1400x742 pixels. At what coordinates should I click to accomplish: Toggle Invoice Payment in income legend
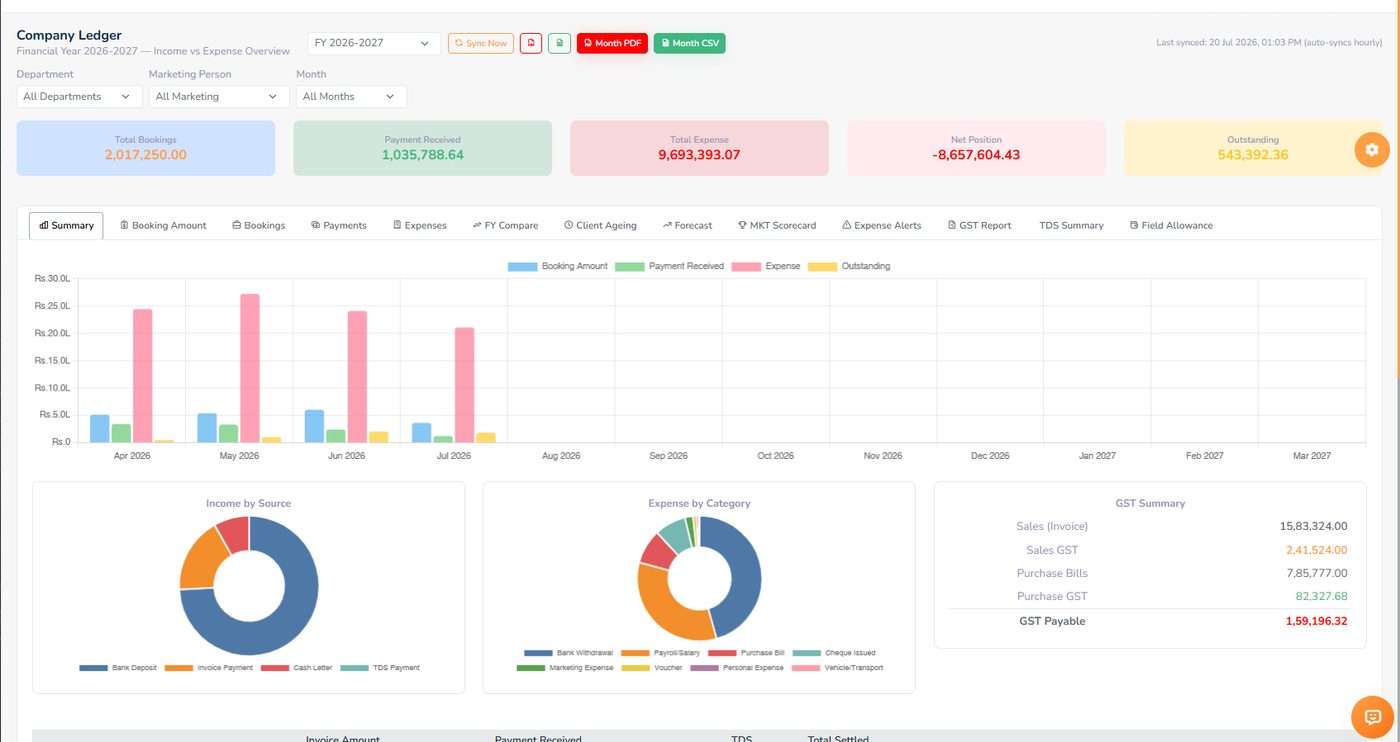tap(208, 667)
